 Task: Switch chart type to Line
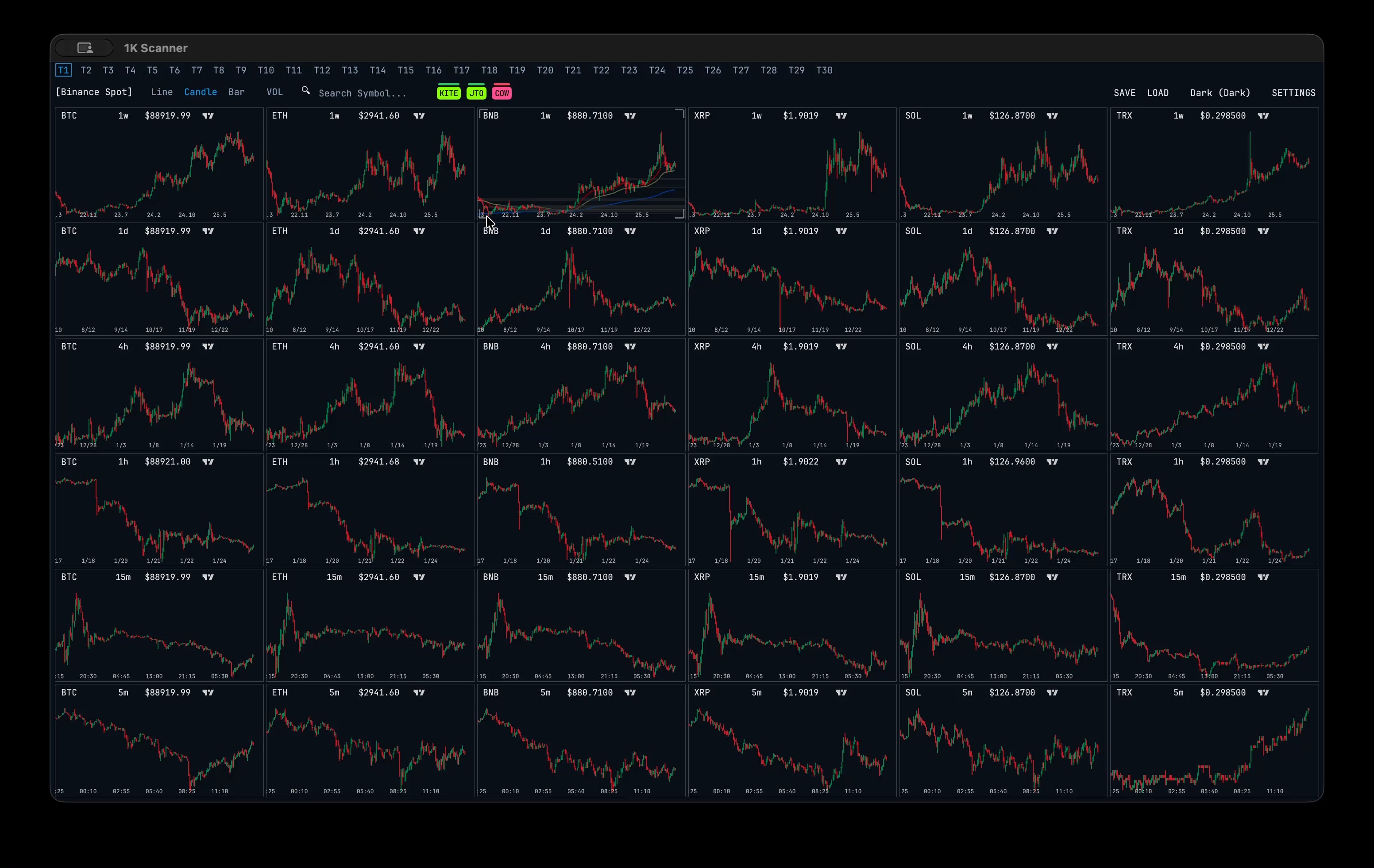[162, 92]
